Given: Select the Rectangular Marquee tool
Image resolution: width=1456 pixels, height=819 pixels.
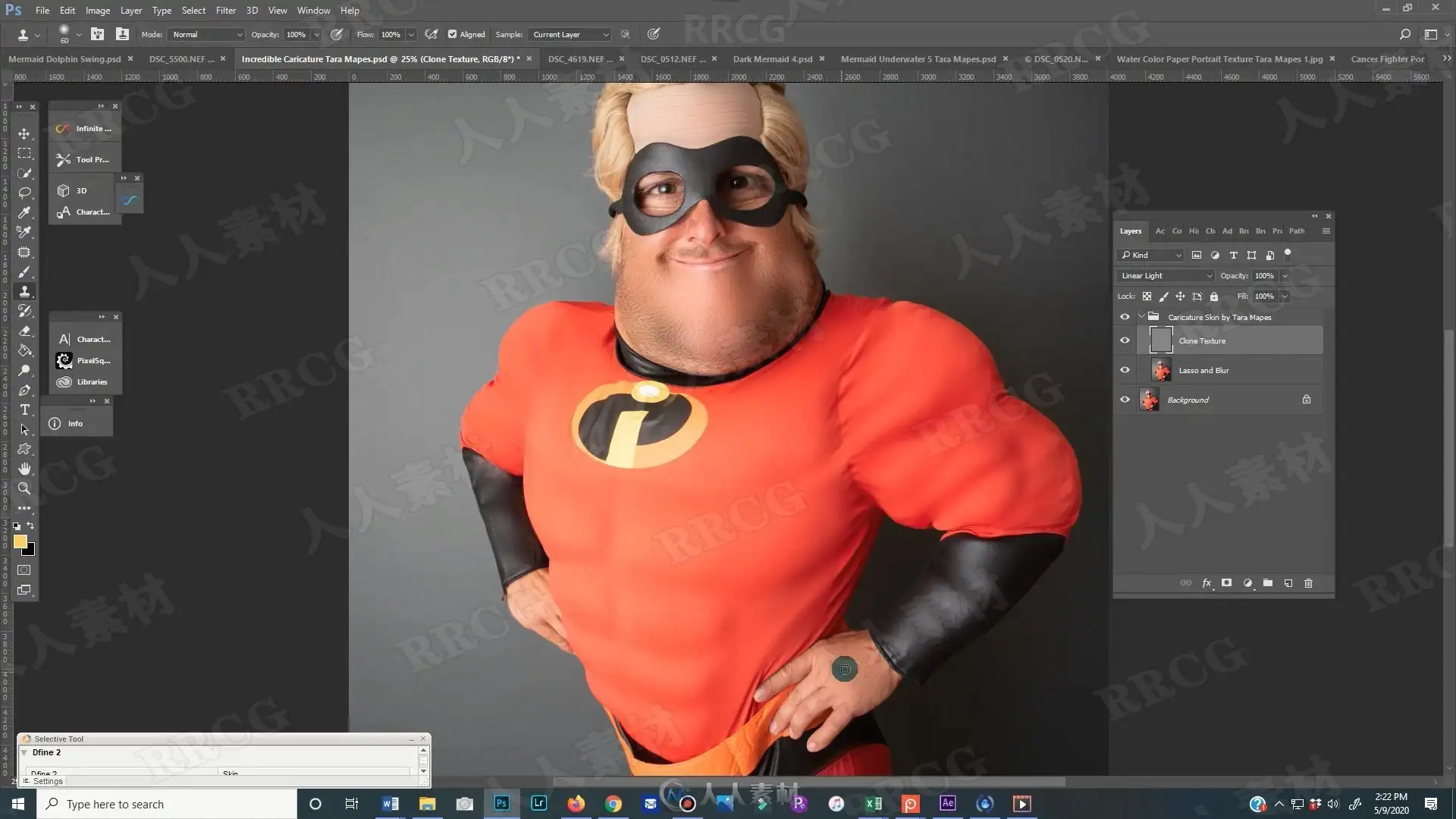Looking at the screenshot, I should click(24, 153).
